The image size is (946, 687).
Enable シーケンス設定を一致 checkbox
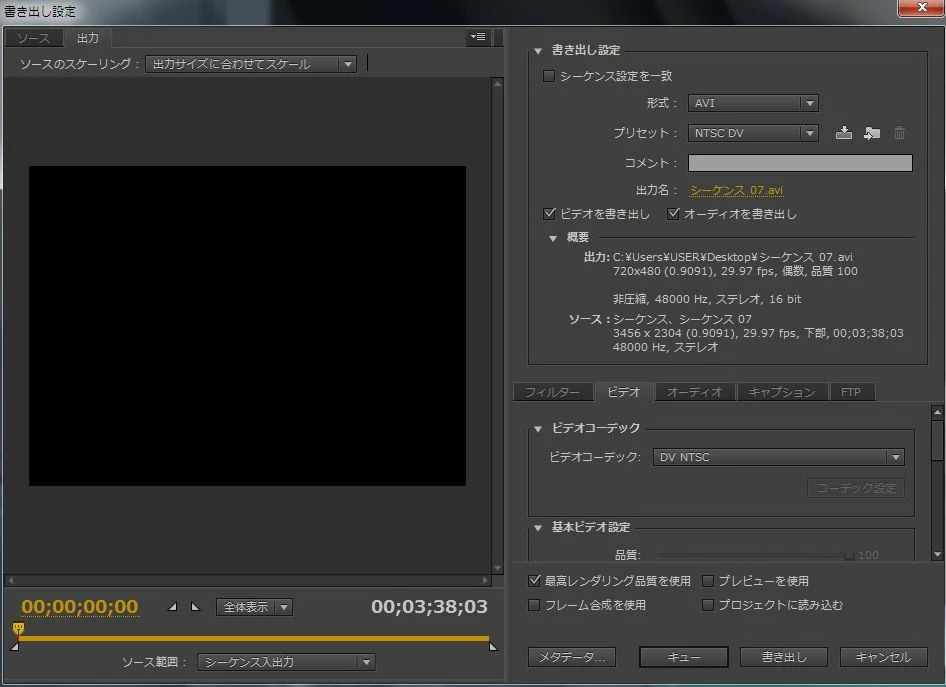pos(549,76)
